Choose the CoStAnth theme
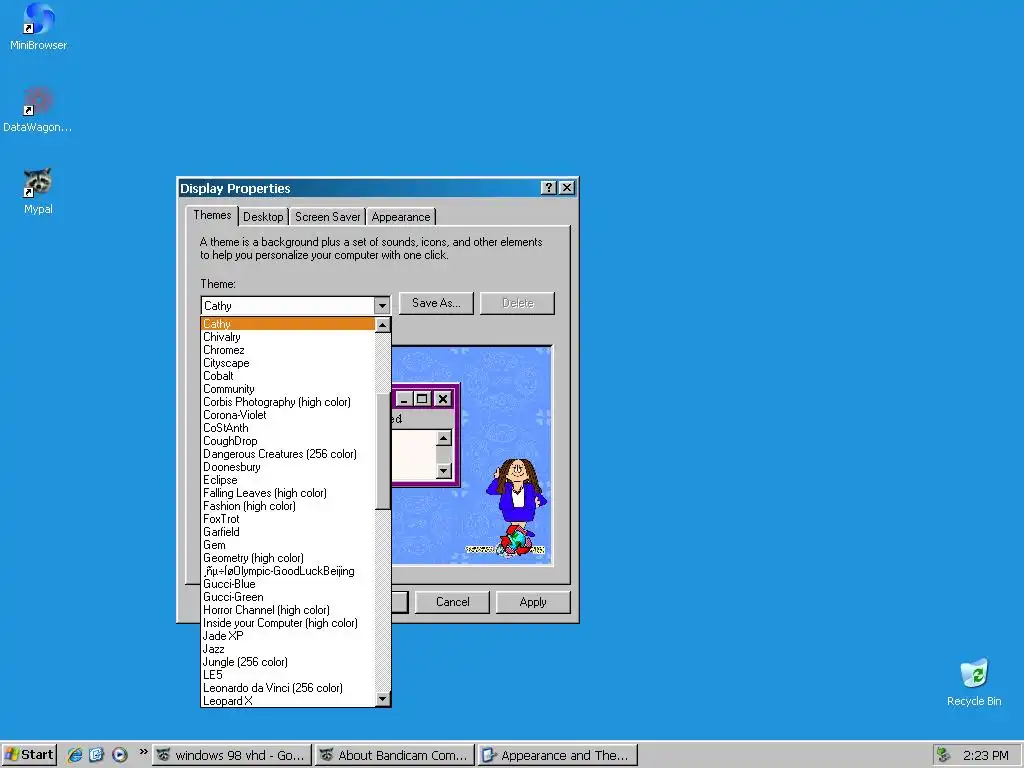The height and width of the screenshot is (768, 1024). 288,428
